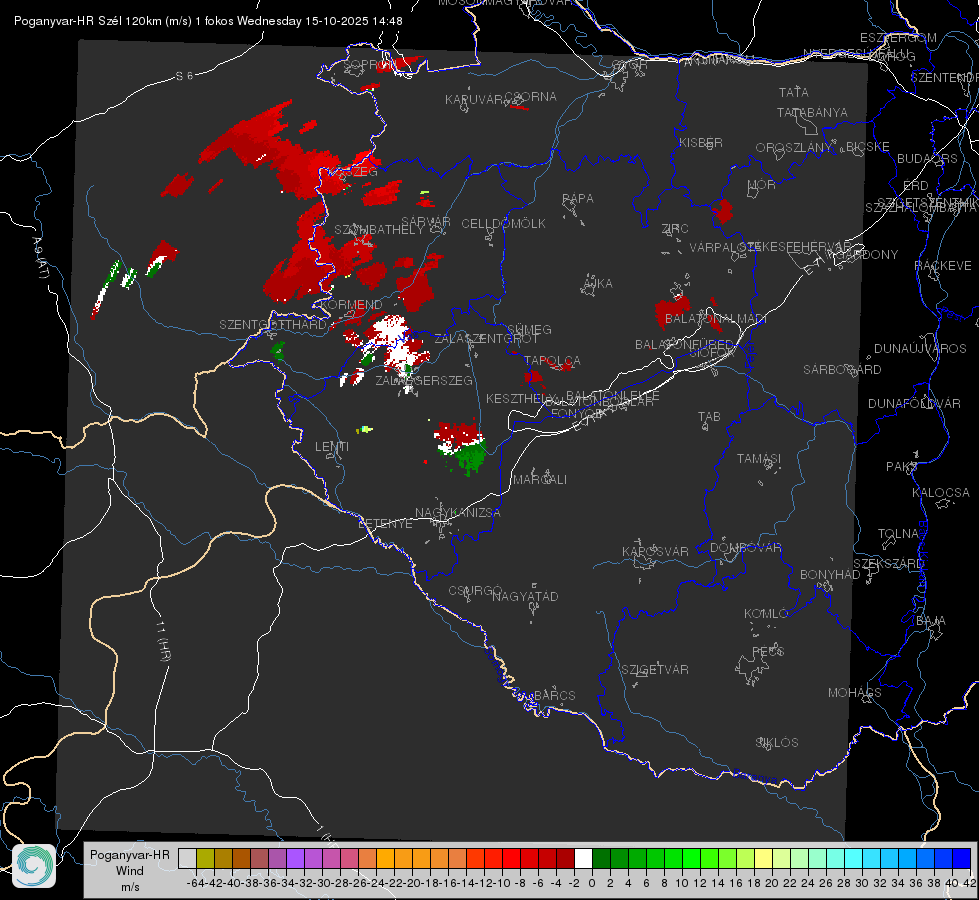Screen dimensions: 979x900
Task: Click the KESZTHELY city label
Action: coord(521,398)
